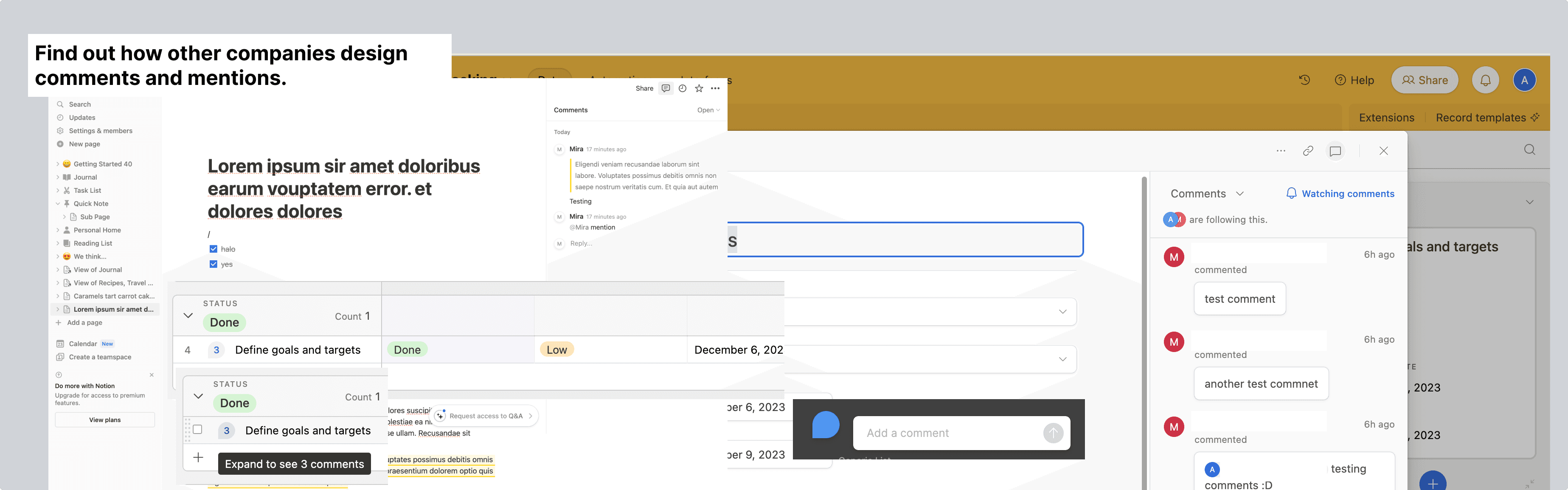The image size is (1568, 490).
Task: Tick the row checkbox beside Define goals and targets
Action: pos(198,430)
